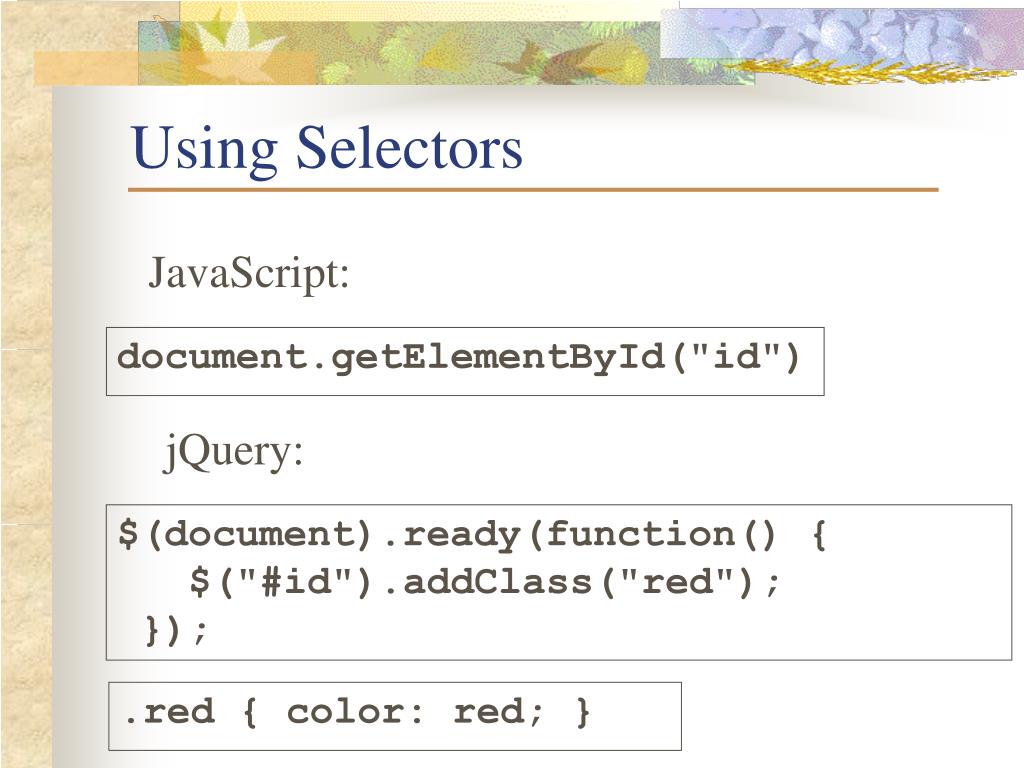
Task: Click the "color:" property in CSS box
Action: coord(356,711)
